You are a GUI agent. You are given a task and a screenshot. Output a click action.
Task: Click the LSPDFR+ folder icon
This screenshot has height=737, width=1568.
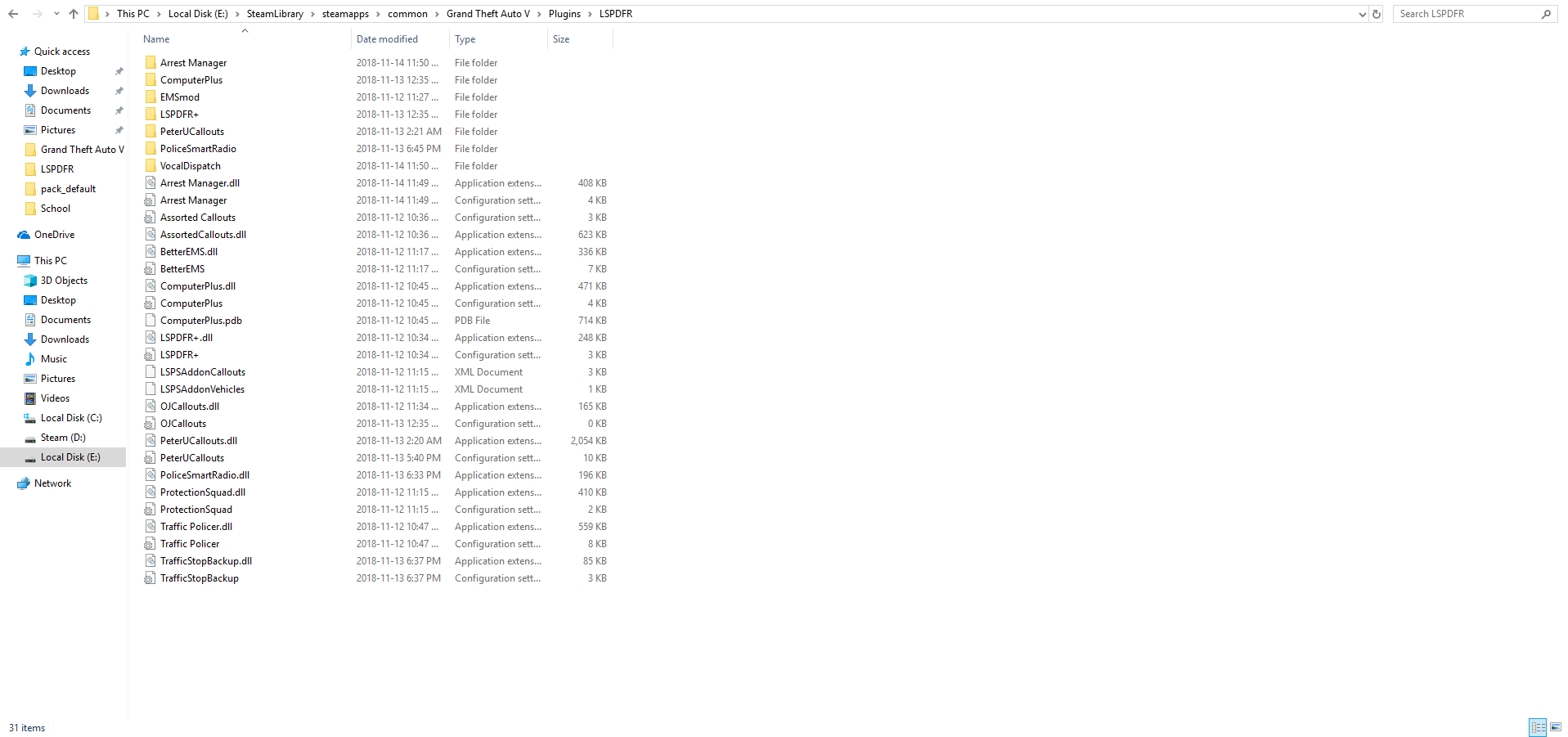[151, 115]
